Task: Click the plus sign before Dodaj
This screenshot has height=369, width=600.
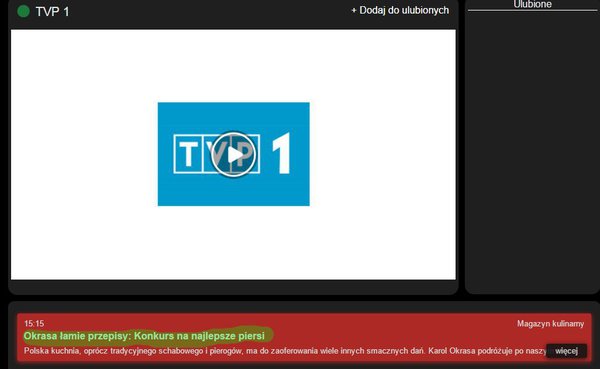Action: [354, 11]
